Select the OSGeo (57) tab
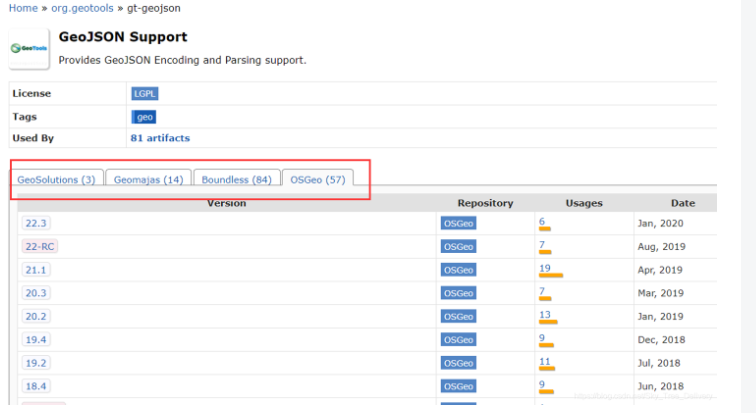756x413 pixels. pyautogui.click(x=318, y=179)
